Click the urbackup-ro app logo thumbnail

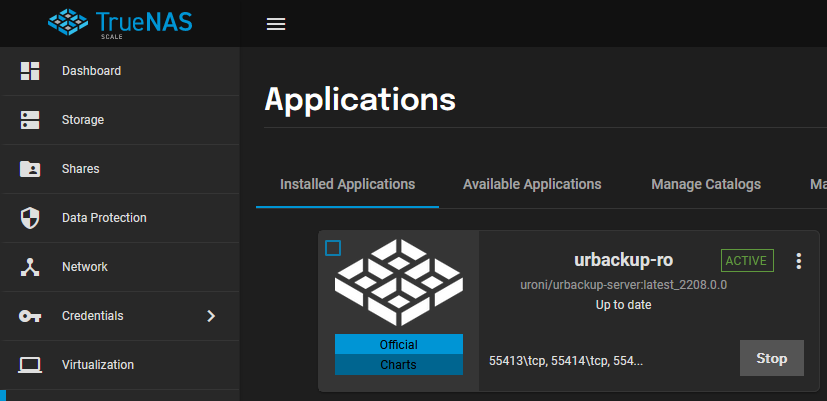tap(399, 282)
